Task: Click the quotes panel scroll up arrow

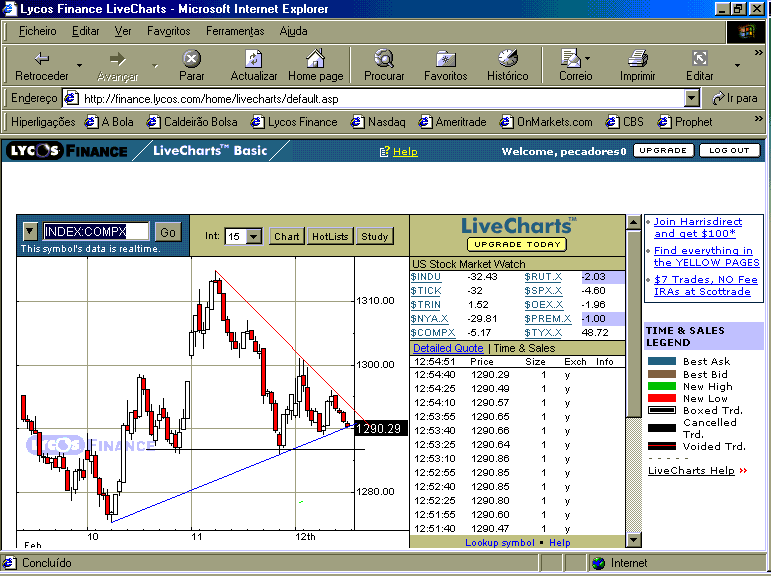Action: click(634, 223)
